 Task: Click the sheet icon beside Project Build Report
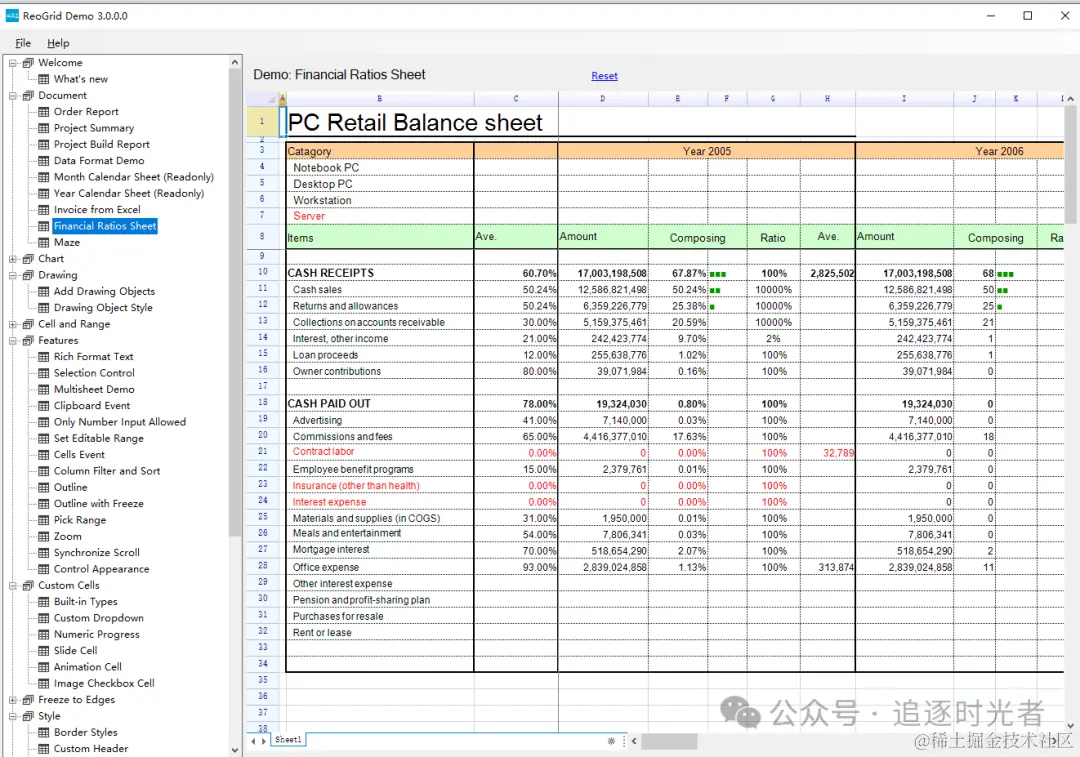tap(43, 145)
